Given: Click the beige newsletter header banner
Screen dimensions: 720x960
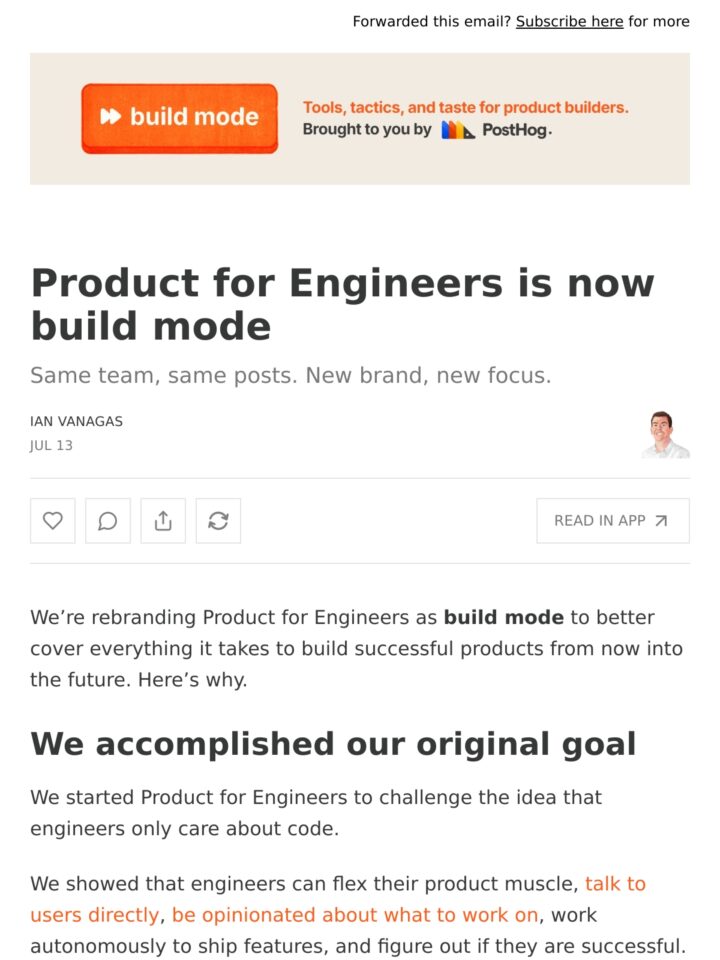Looking at the screenshot, I should coord(360,119).
